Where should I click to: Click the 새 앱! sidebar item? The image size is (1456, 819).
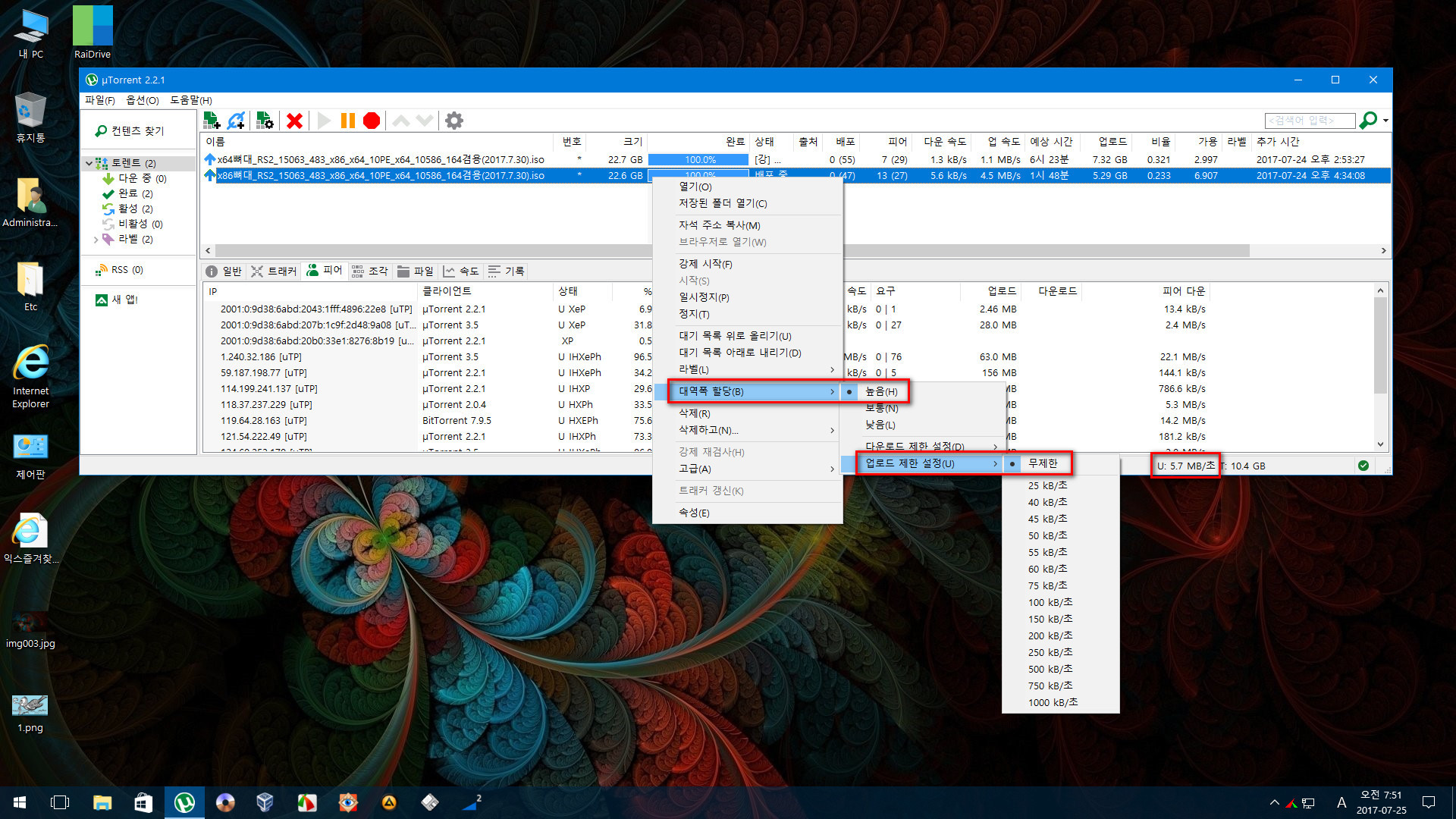point(117,300)
